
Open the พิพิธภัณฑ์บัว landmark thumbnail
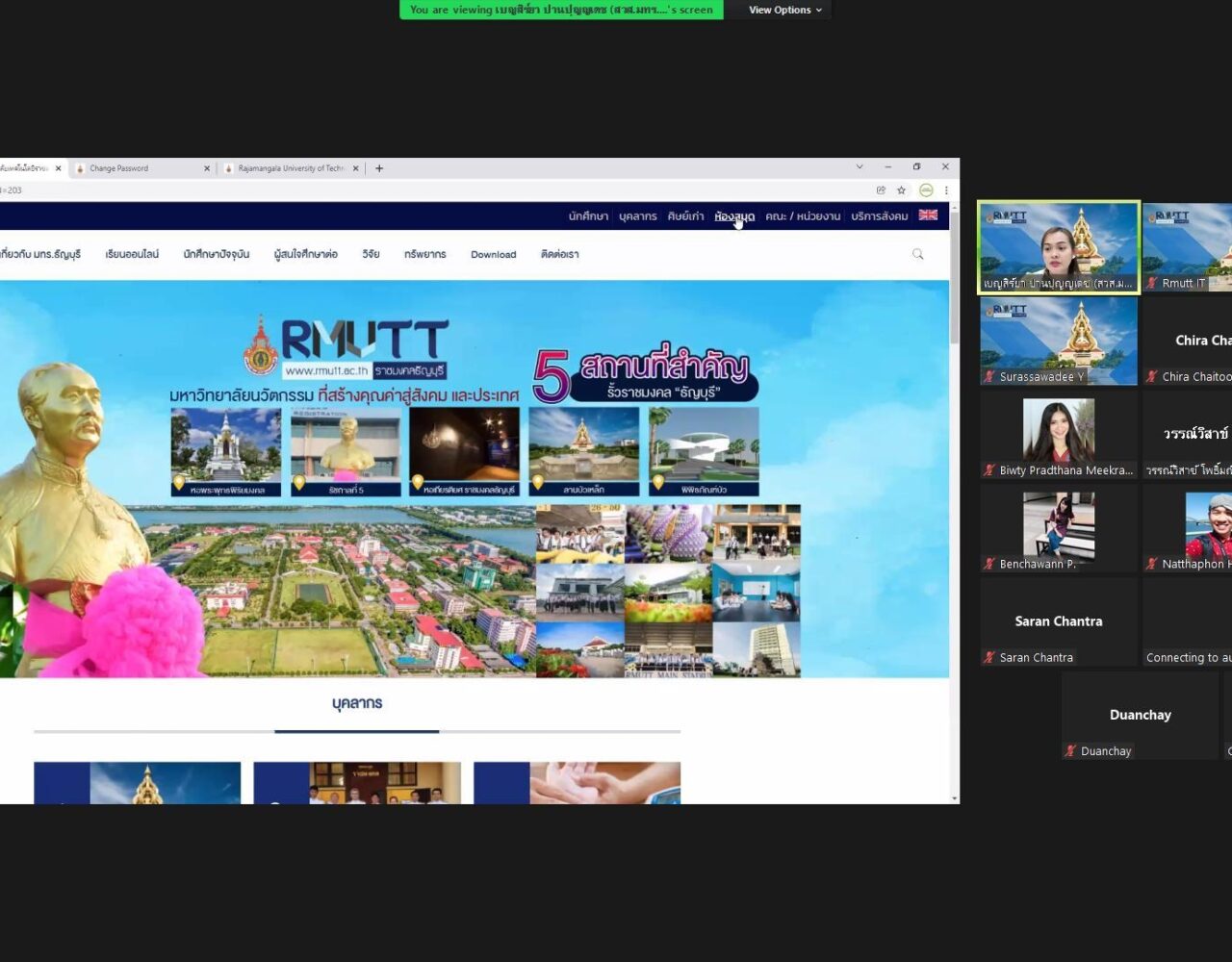704,452
